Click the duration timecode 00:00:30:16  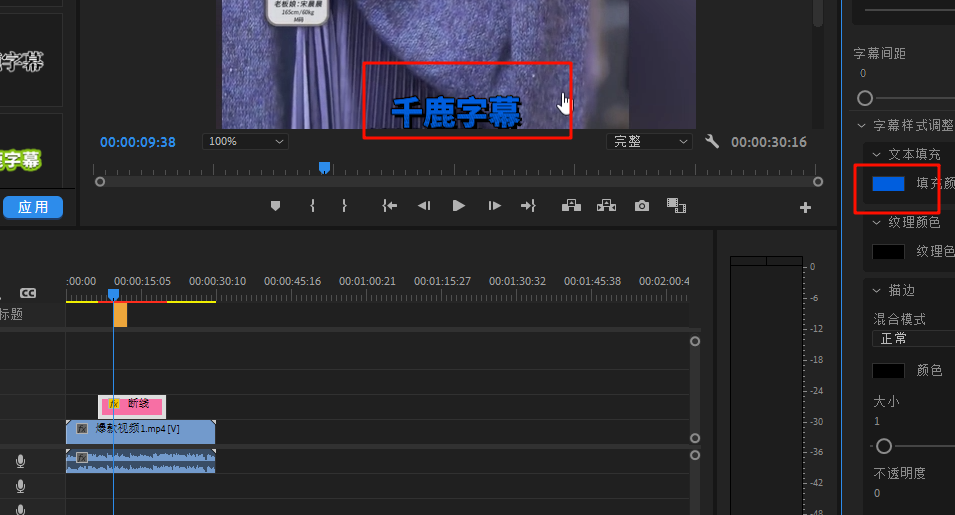[x=769, y=142]
